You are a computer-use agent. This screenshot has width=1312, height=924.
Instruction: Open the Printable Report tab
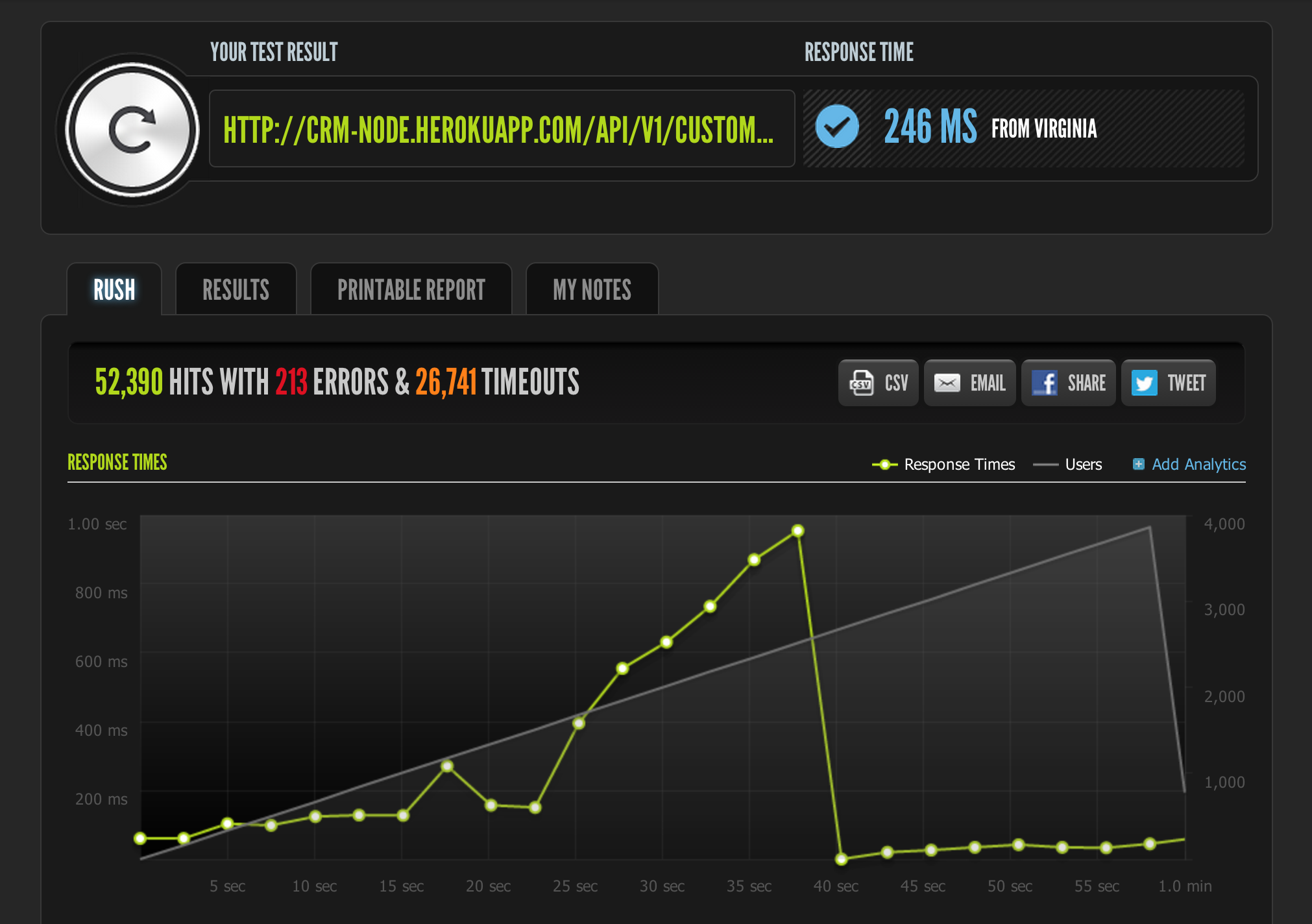click(x=411, y=289)
